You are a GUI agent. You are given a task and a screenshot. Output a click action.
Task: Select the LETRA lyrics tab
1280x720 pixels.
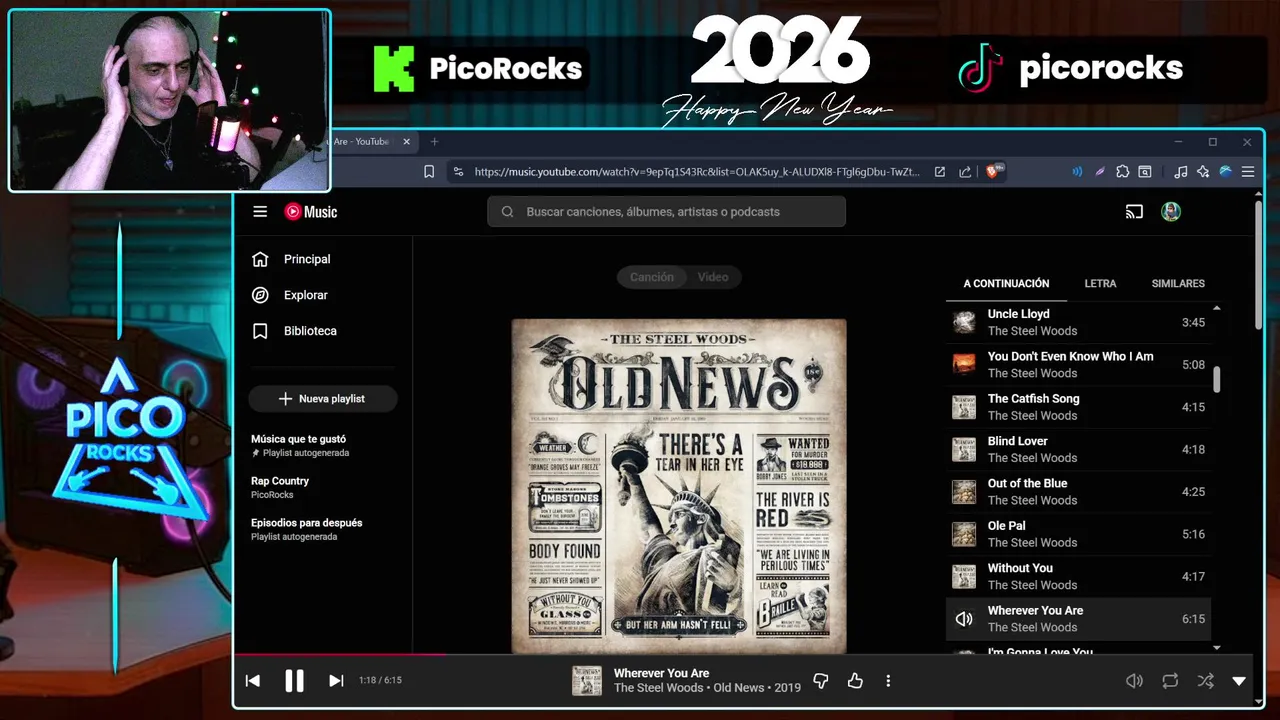pyautogui.click(x=1100, y=284)
